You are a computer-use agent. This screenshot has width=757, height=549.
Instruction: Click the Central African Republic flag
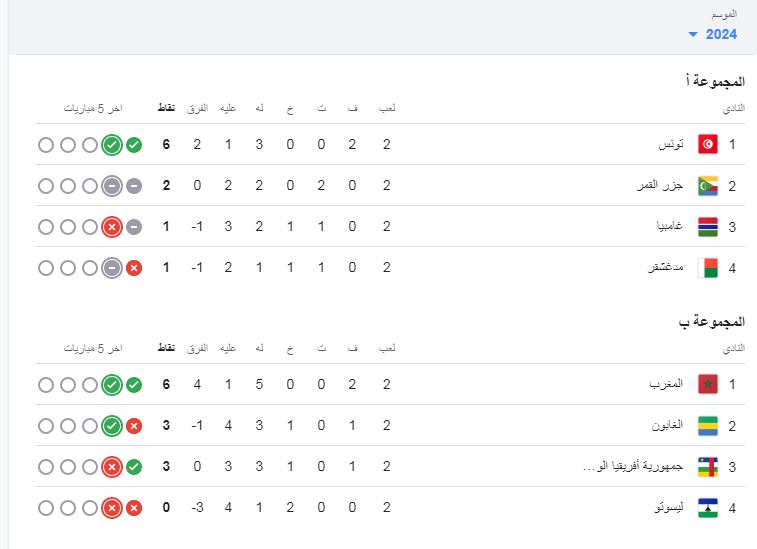(x=707, y=467)
